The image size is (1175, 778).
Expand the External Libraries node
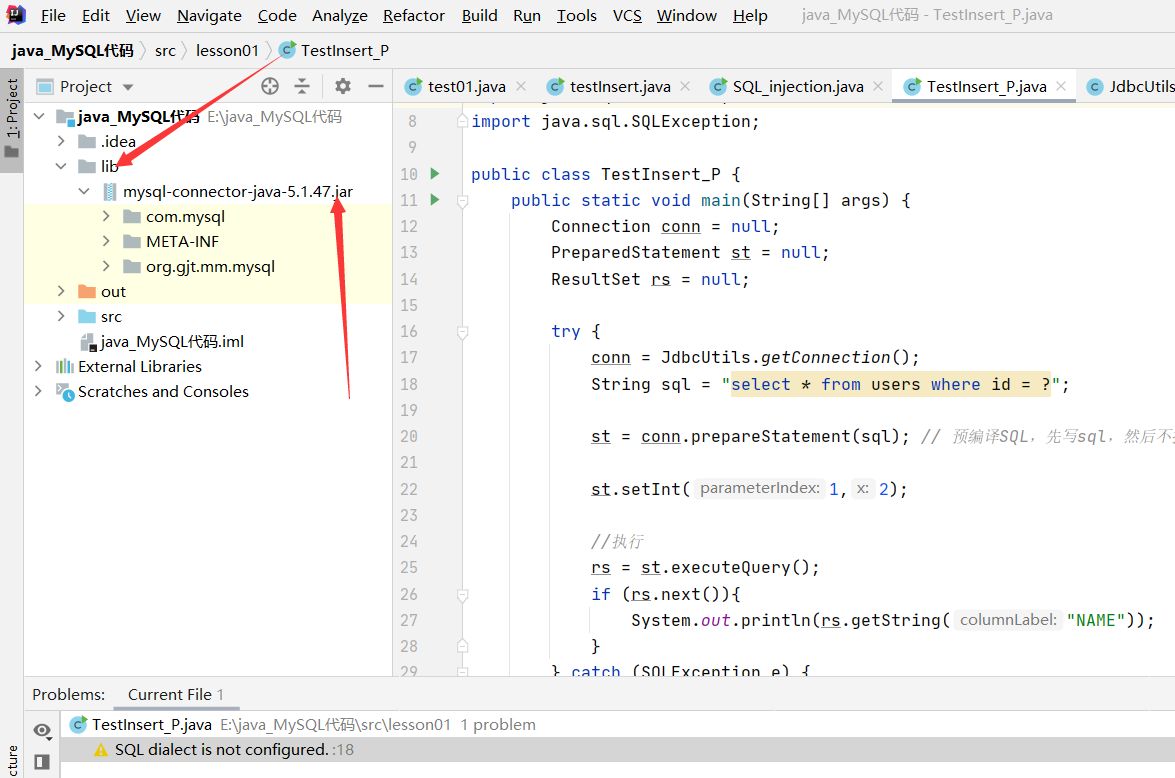(x=37, y=367)
